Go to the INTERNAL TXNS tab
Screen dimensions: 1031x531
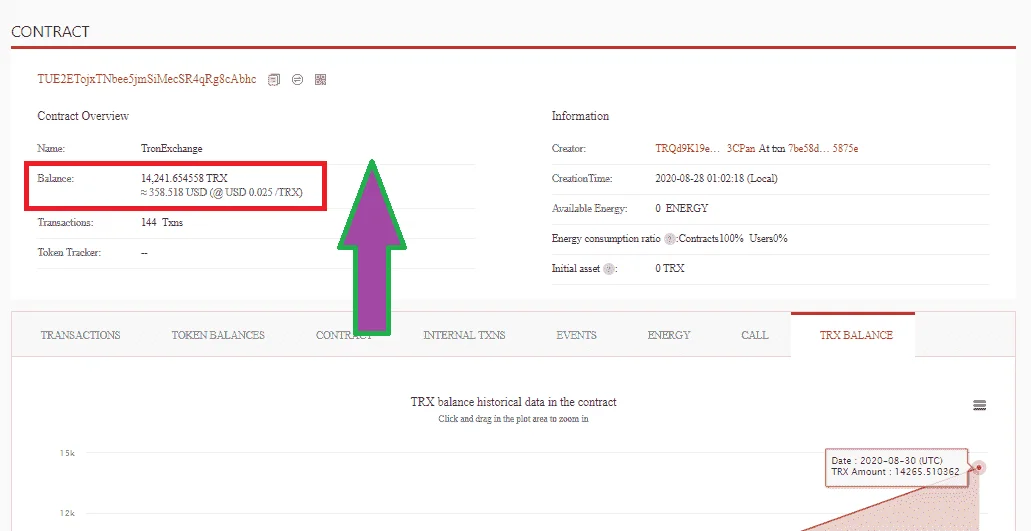click(x=464, y=335)
